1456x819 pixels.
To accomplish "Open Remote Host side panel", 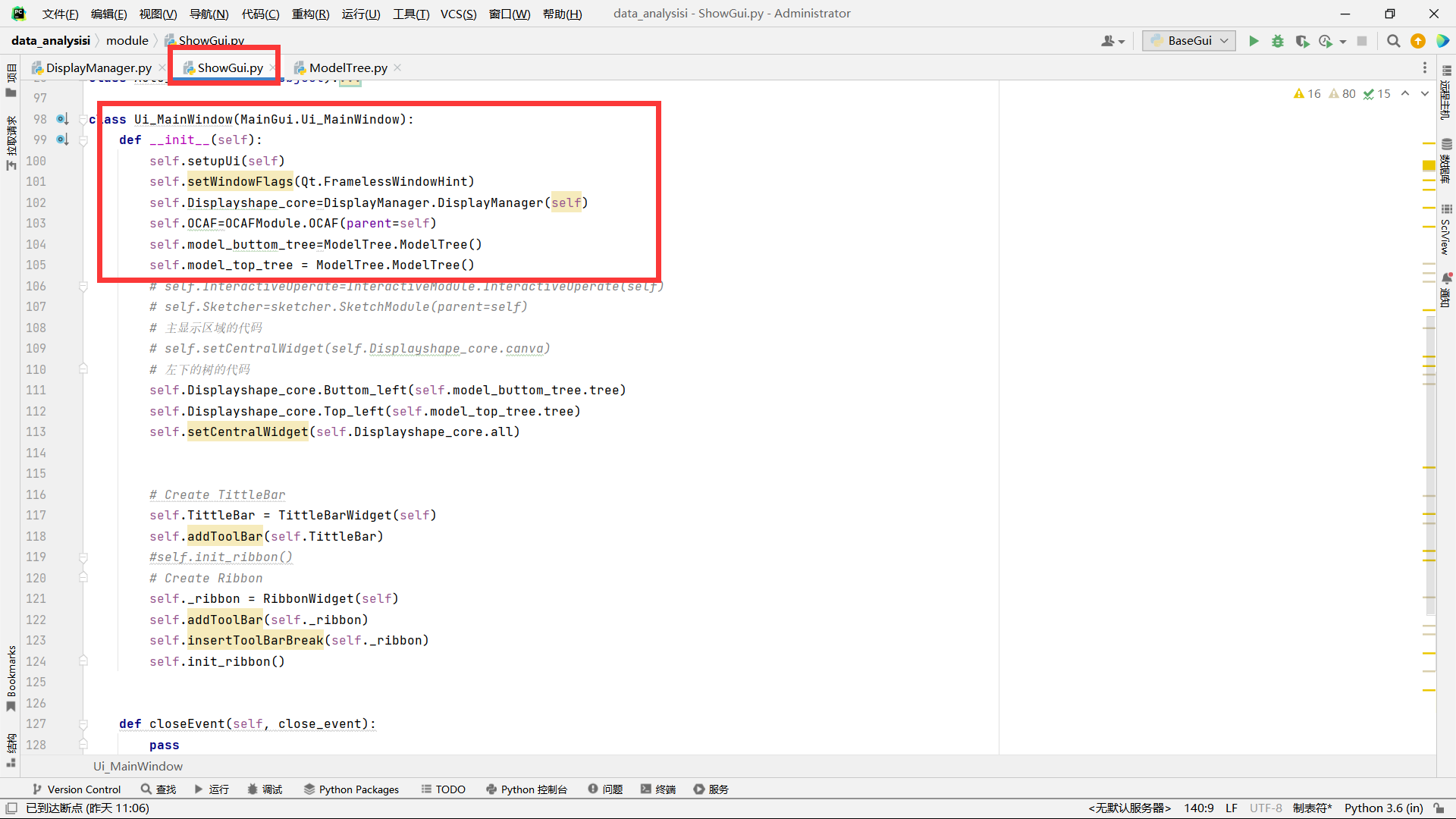I will 1446,93.
